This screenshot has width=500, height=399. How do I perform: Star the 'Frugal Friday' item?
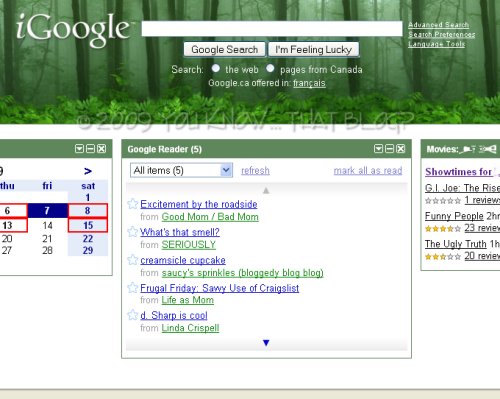point(133,287)
